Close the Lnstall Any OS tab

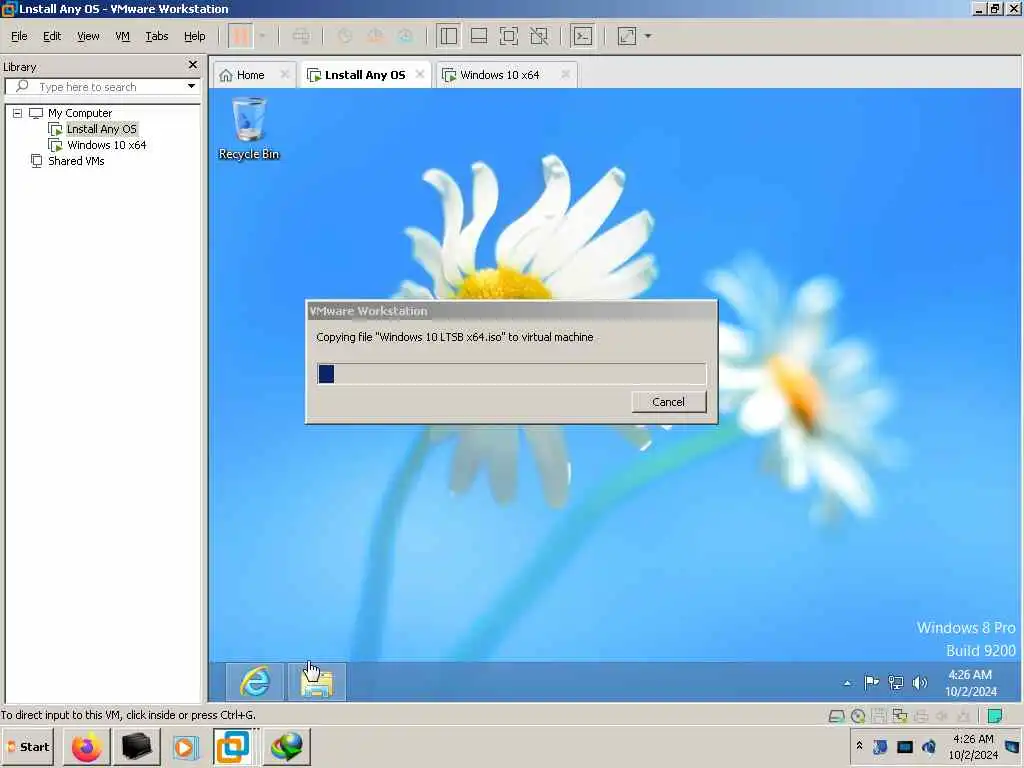[420, 74]
